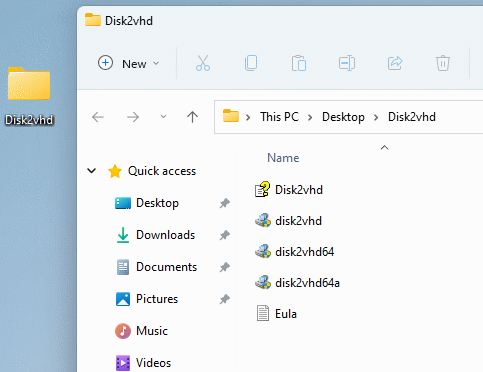Click the Videos icon in sidebar

(123, 363)
